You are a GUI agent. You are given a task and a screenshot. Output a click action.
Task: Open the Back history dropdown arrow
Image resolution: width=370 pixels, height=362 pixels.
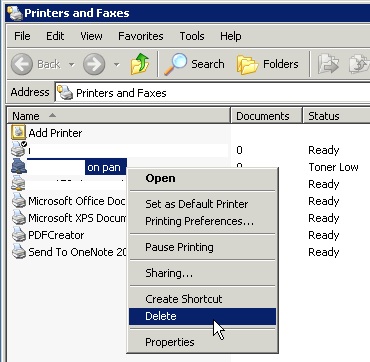[72, 64]
